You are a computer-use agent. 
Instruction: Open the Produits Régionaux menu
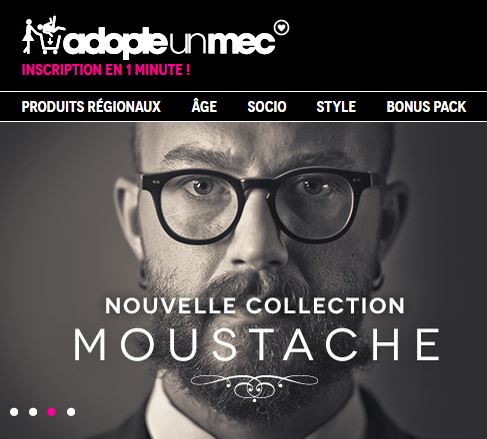(x=91, y=107)
